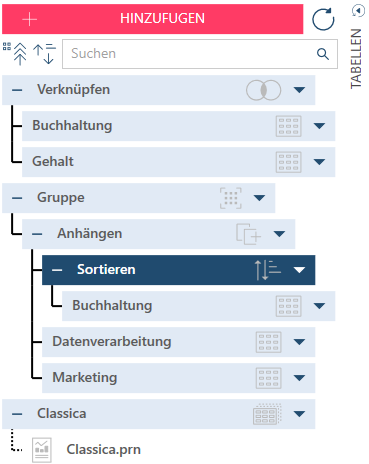Collapse the Verknüpfen node
This screenshot has width=369, height=464.
click(x=17, y=90)
